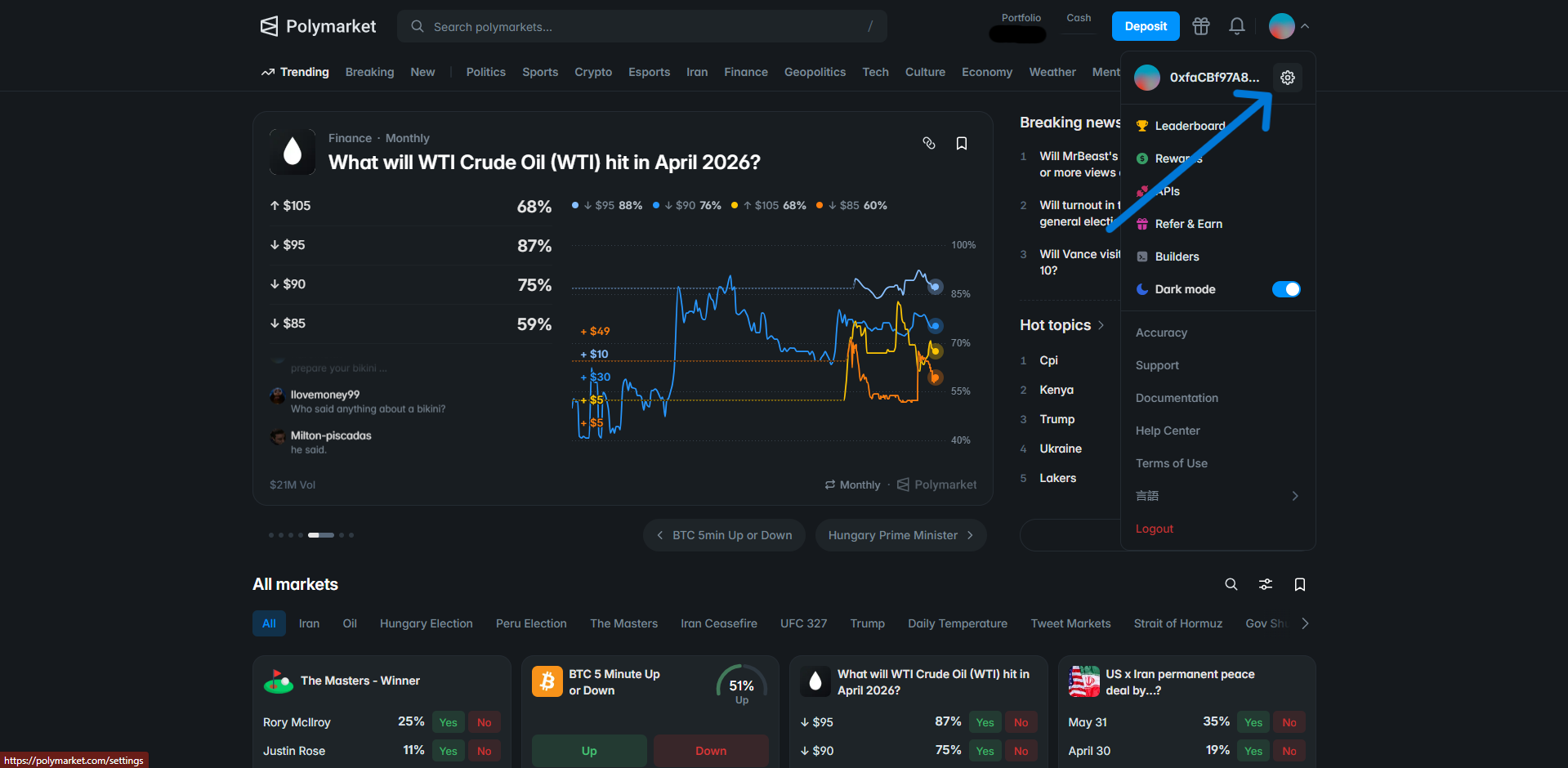Click Builders icon in menu
1568x768 pixels.
(x=1142, y=257)
